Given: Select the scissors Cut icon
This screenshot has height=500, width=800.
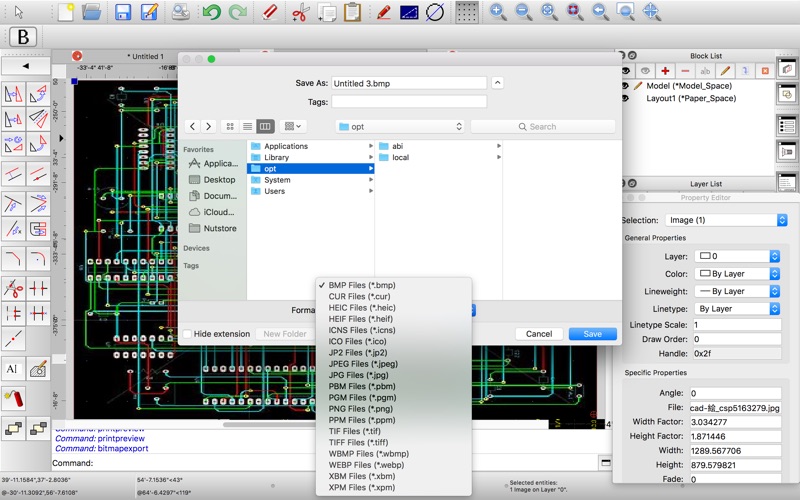Looking at the screenshot, I should pos(299,13).
